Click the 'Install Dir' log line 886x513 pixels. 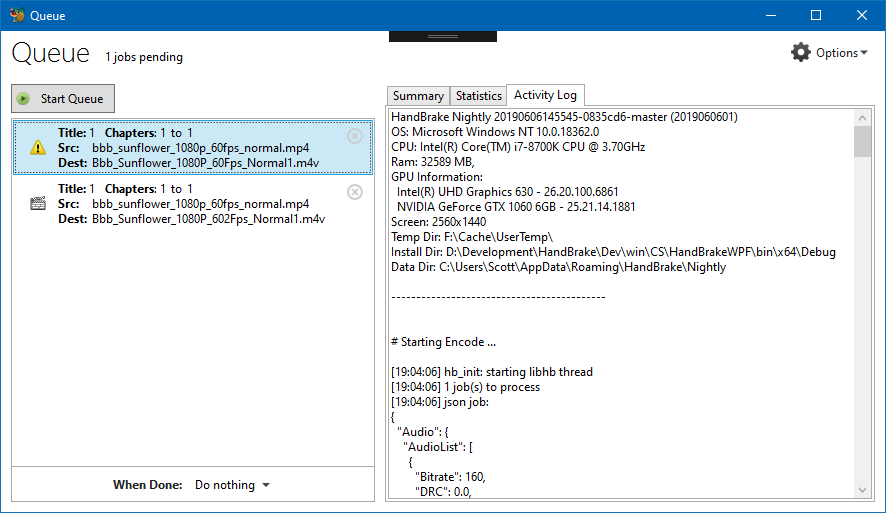(x=613, y=252)
